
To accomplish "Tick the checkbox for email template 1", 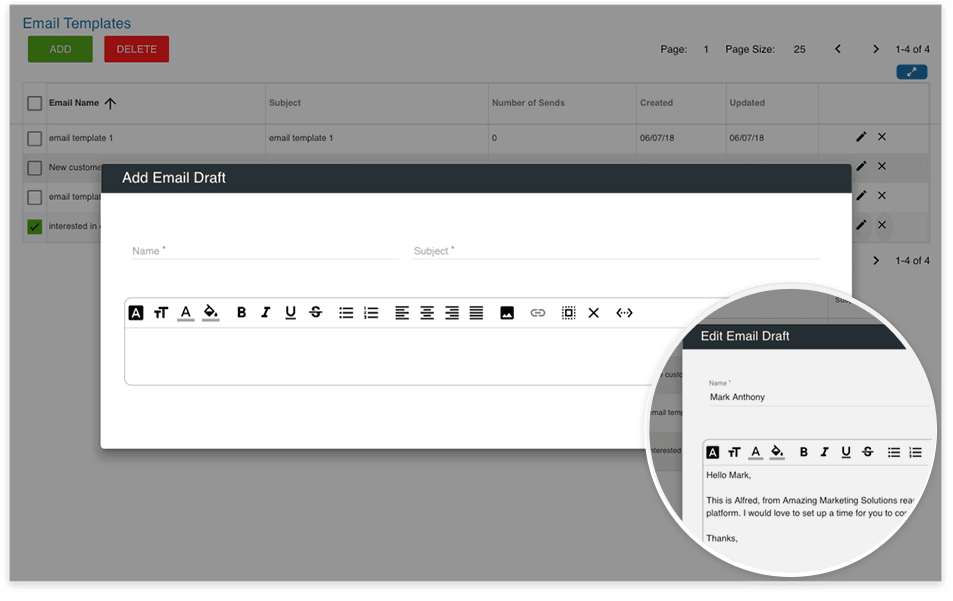I will click(x=35, y=138).
